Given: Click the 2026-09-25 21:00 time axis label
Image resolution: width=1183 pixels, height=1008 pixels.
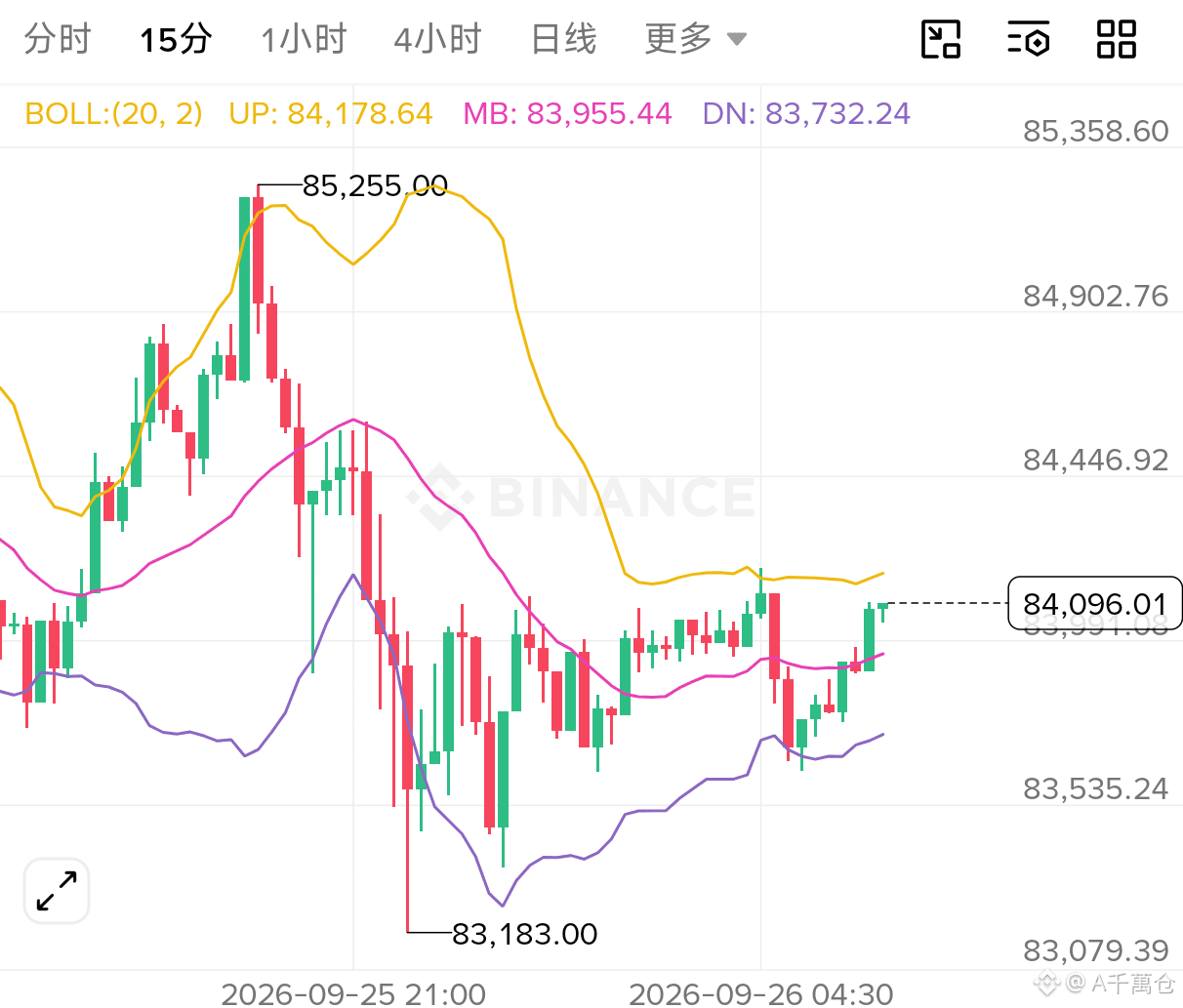Looking at the screenshot, I should coord(353,993).
